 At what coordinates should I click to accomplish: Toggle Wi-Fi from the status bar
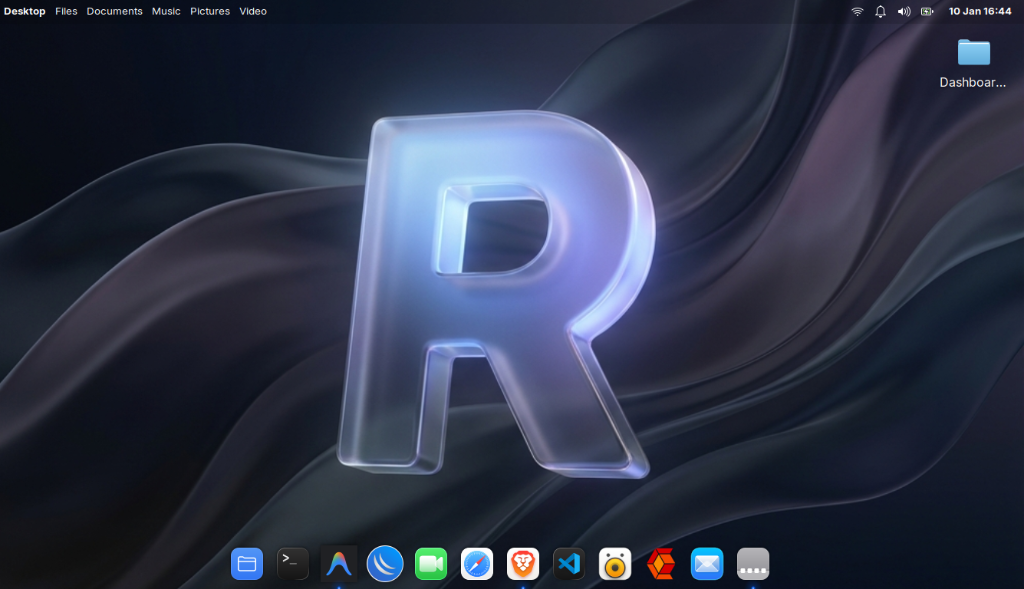[857, 11]
